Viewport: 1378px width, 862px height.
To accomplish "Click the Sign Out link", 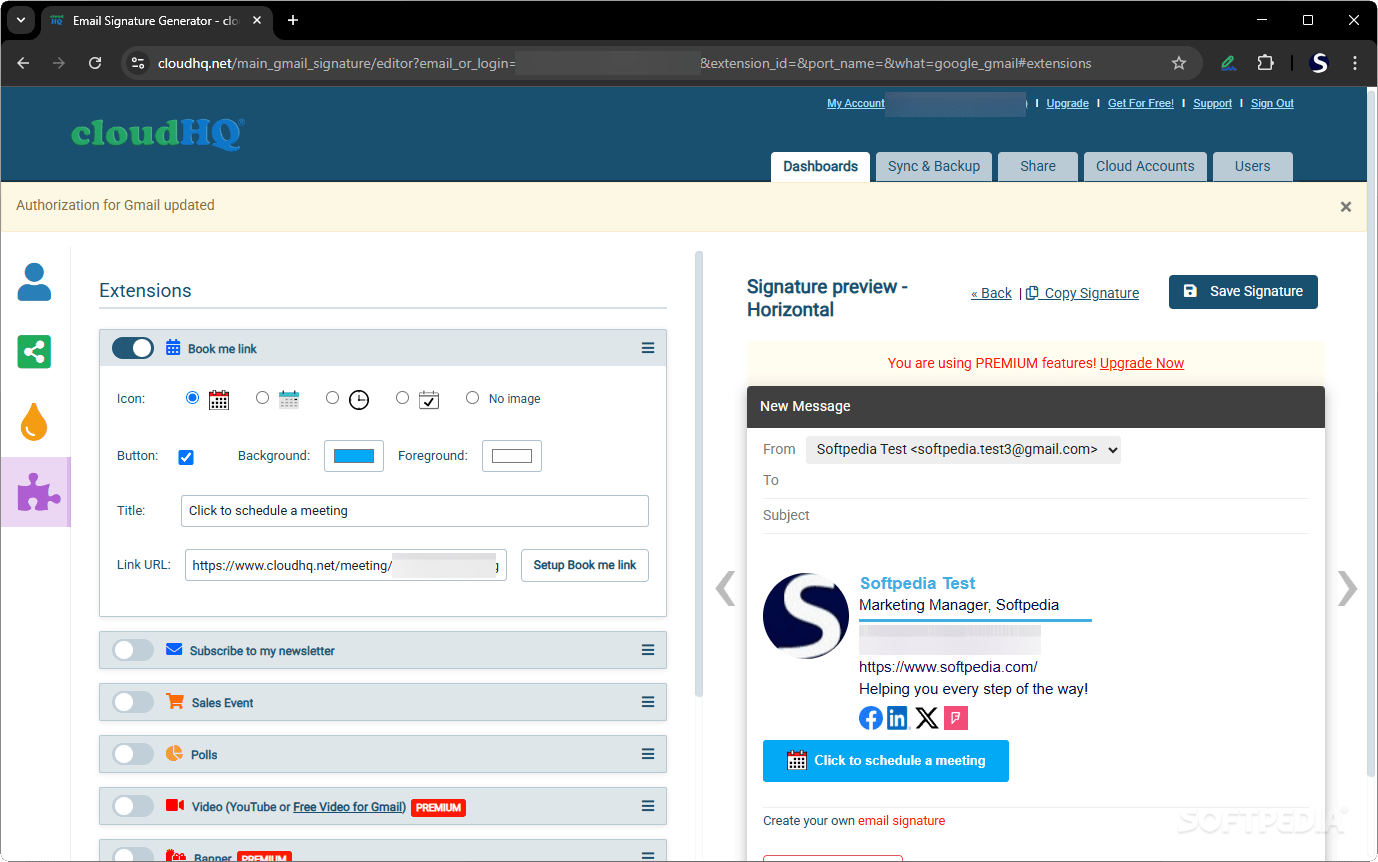I will 1272,103.
